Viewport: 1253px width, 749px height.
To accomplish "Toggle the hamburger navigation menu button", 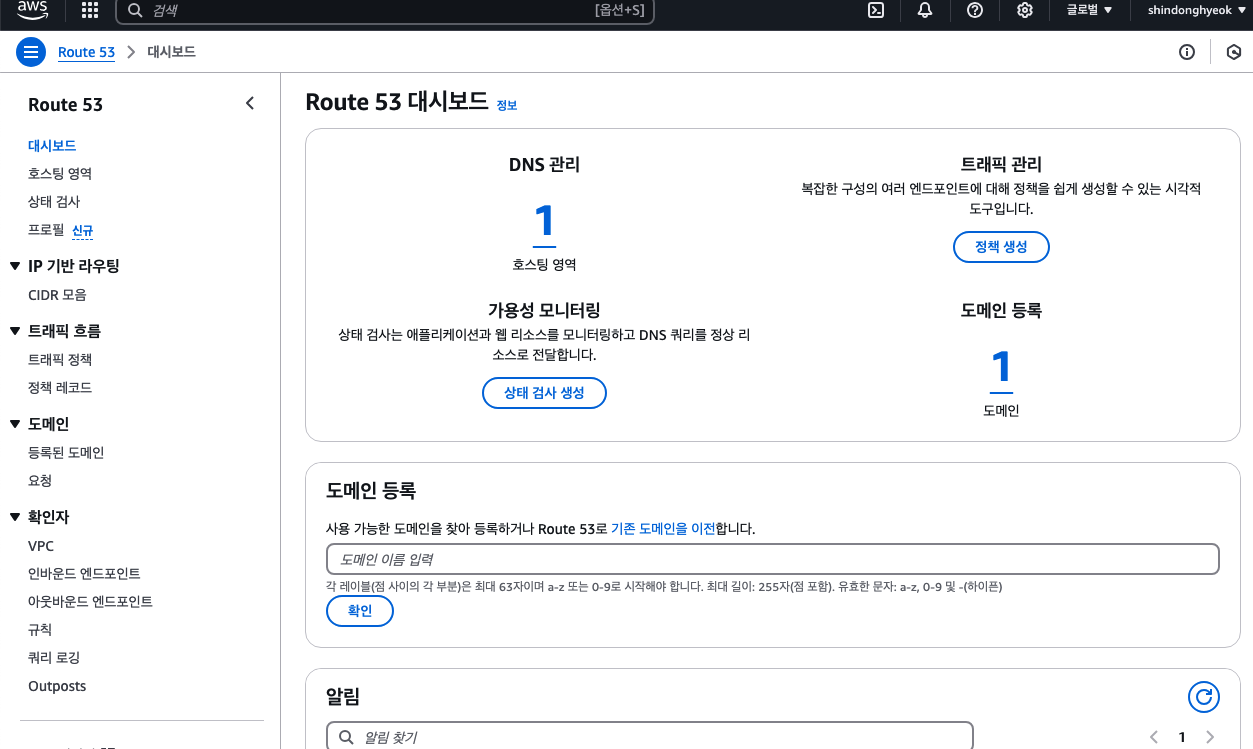I will click(x=31, y=52).
